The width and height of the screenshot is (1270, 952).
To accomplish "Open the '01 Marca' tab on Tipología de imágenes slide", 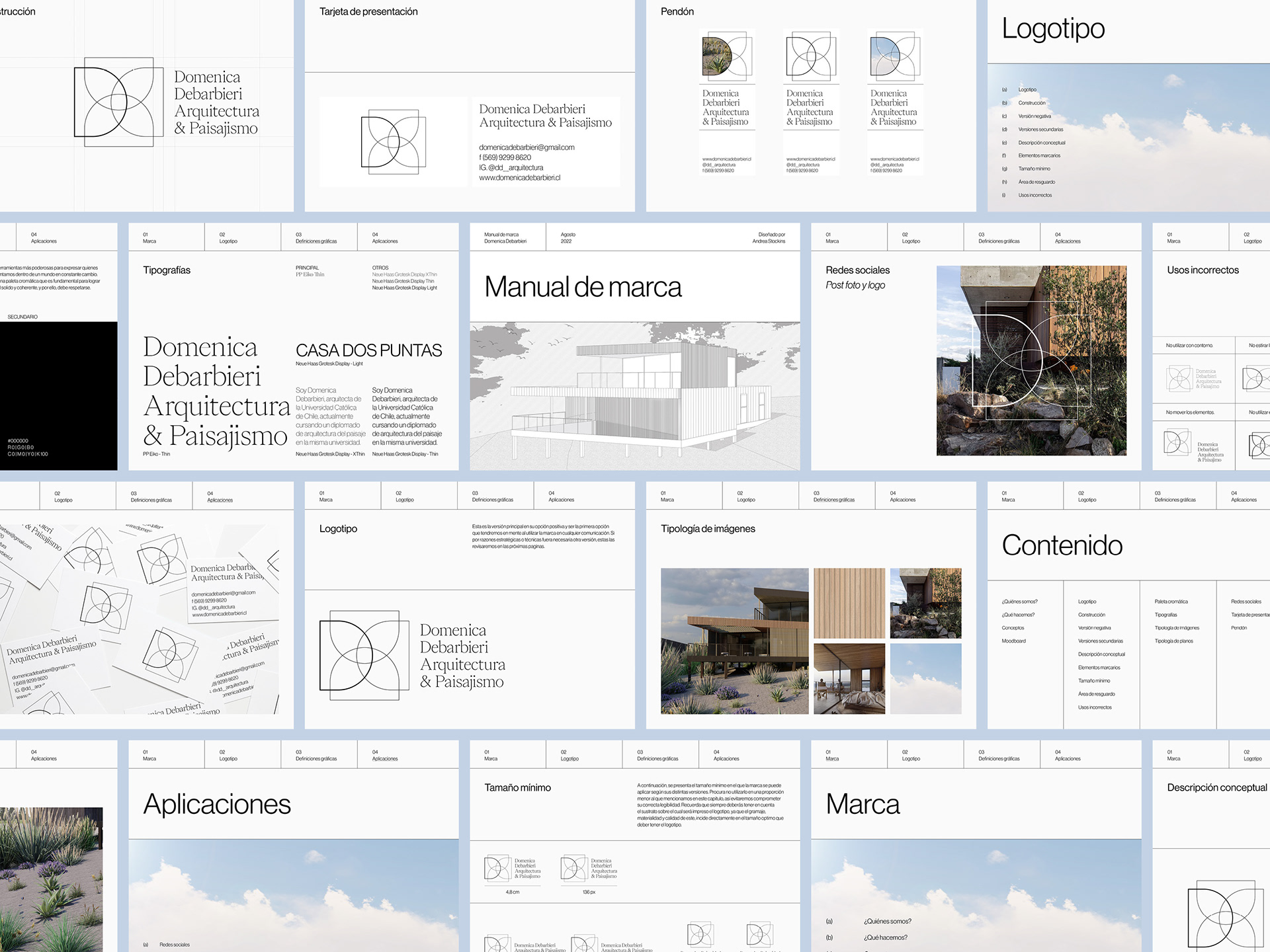I will pyautogui.click(x=667, y=496).
